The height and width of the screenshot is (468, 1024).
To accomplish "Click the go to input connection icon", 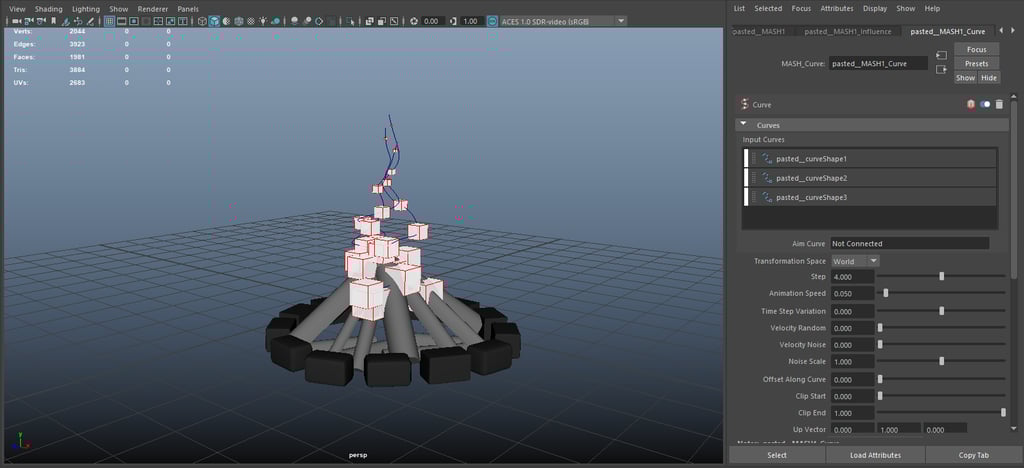I will click(x=940, y=55).
